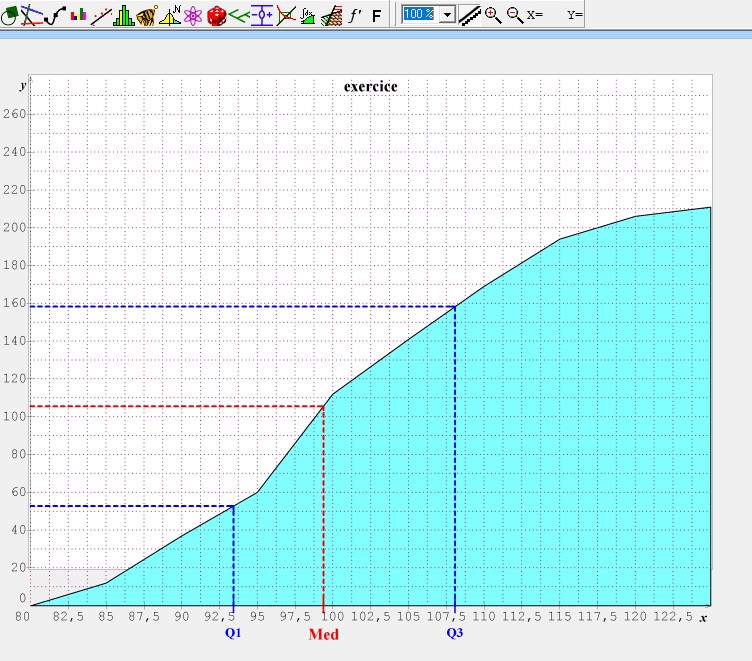Click the red Med label
752x661 pixels.
pos(324,634)
